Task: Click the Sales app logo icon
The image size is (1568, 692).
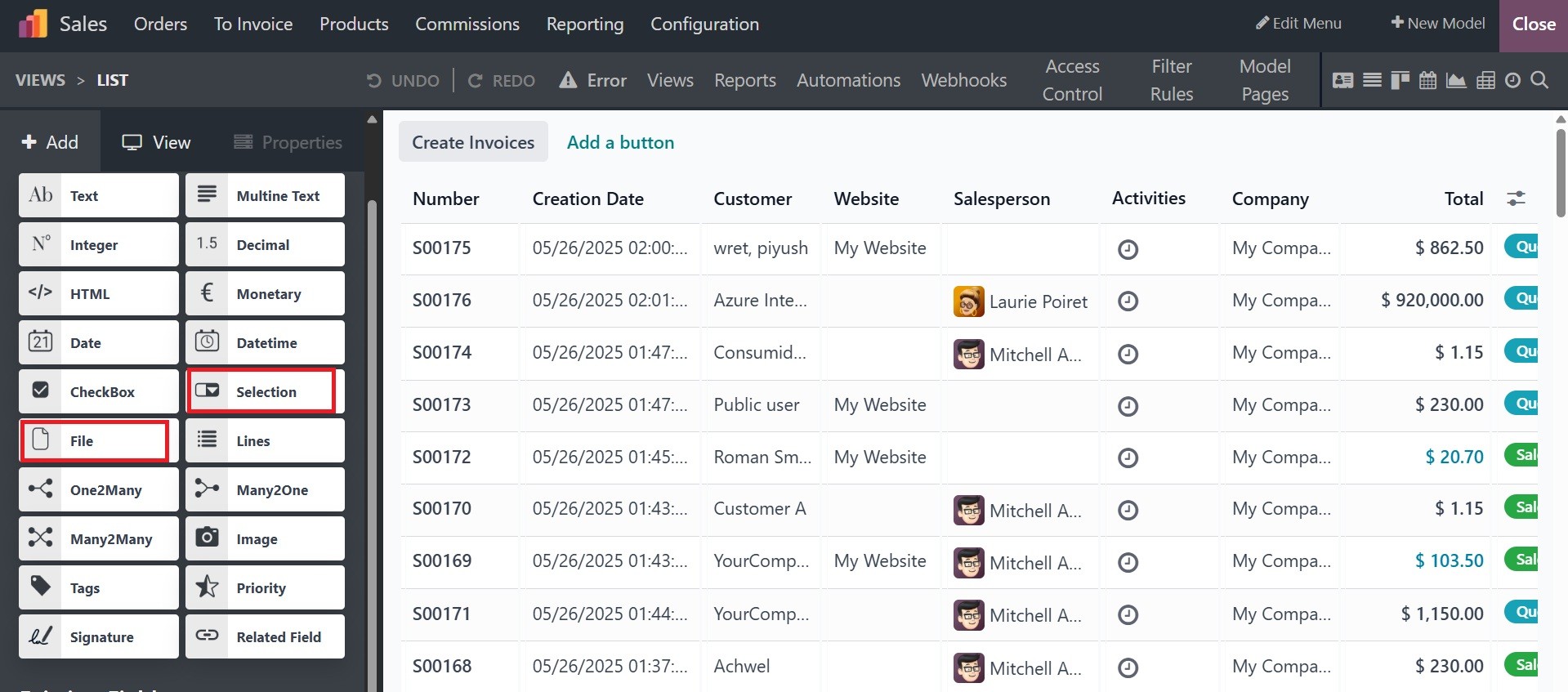Action: 33,24
